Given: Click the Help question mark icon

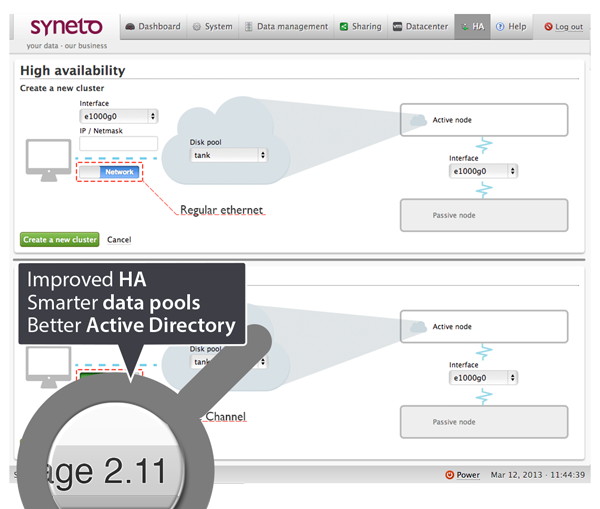Looking at the screenshot, I should (x=500, y=27).
